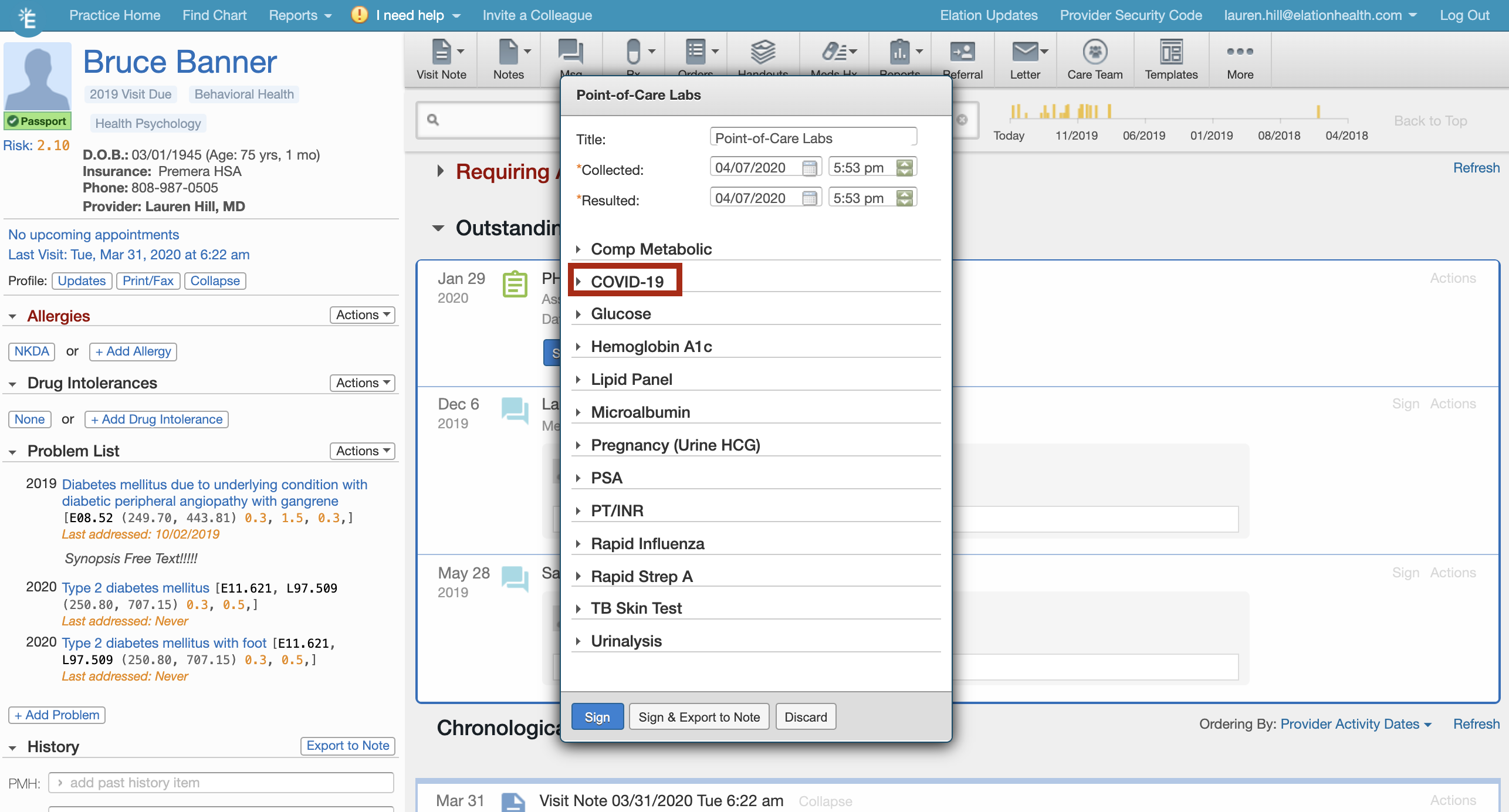Viewport: 1509px width, 812px height.
Task: Collapse the Outstanding section arrow
Action: 438,228
